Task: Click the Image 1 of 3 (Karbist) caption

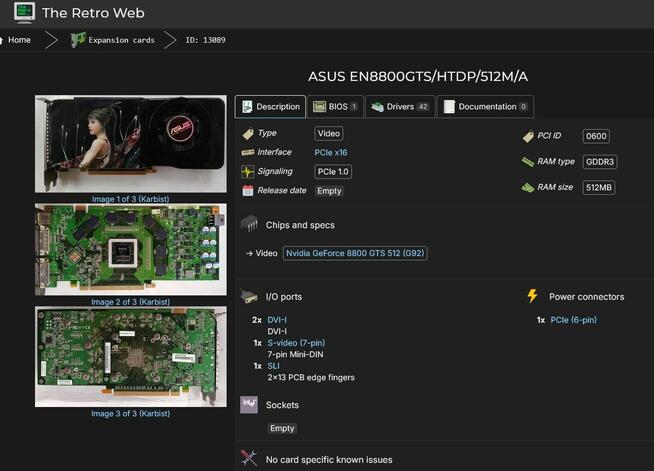Action: click(x=131, y=199)
